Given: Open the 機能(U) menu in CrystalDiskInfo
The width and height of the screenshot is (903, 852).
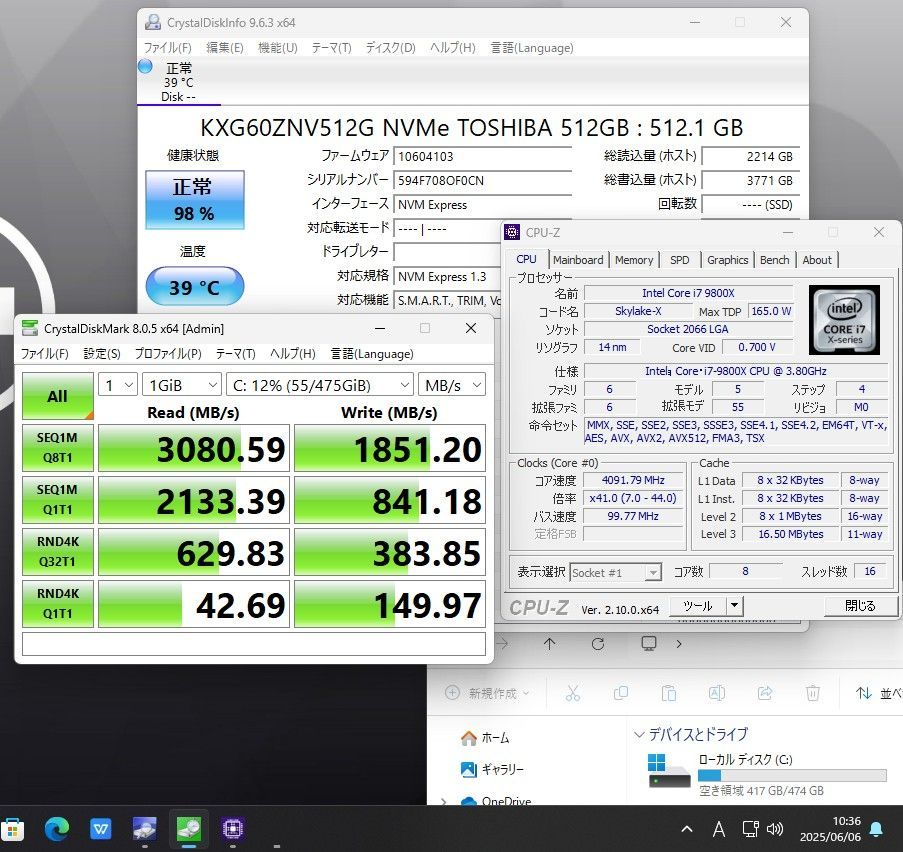Looking at the screenshot, I should (277, 47).
